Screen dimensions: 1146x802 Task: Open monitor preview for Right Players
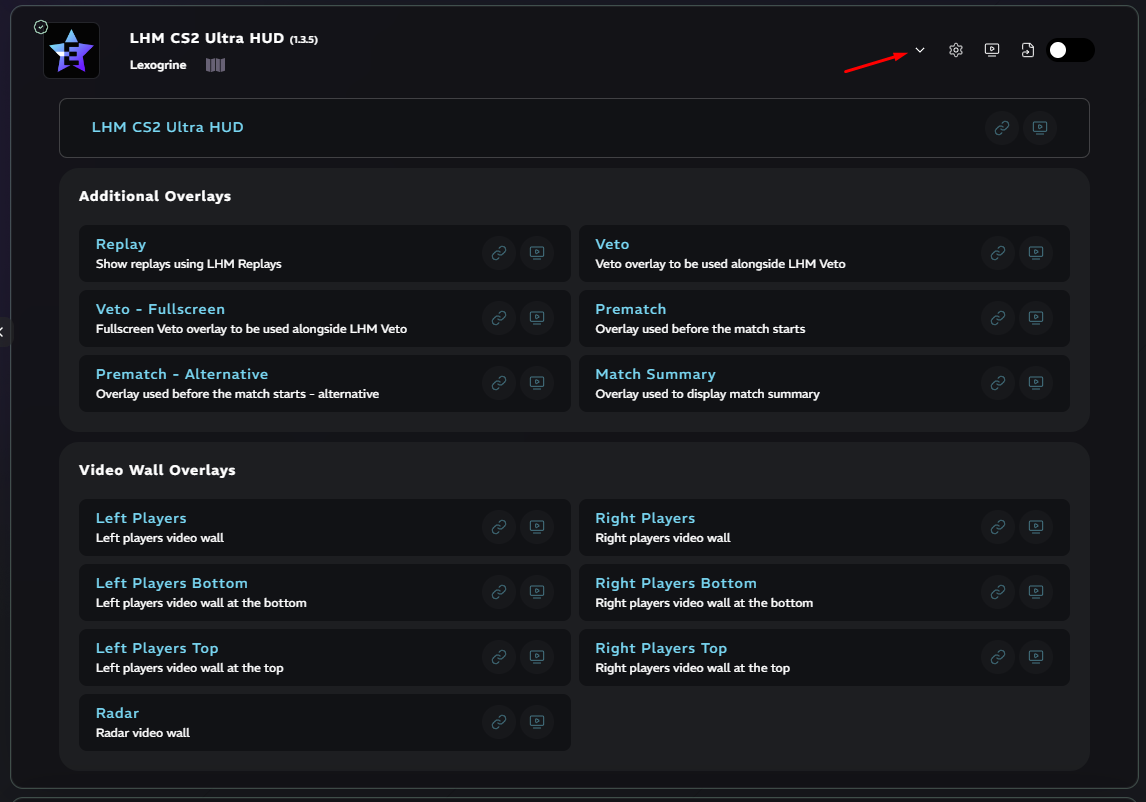click(x=1036, y=527)
